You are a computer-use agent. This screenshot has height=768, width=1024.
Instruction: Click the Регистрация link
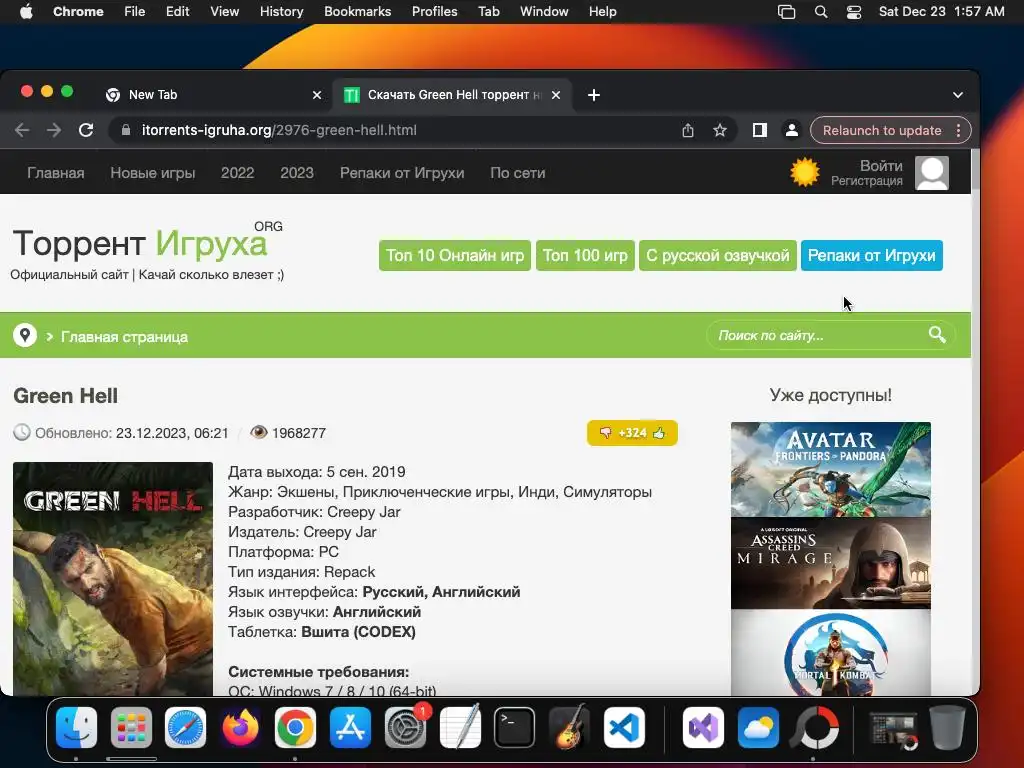[x=866, y=181]
